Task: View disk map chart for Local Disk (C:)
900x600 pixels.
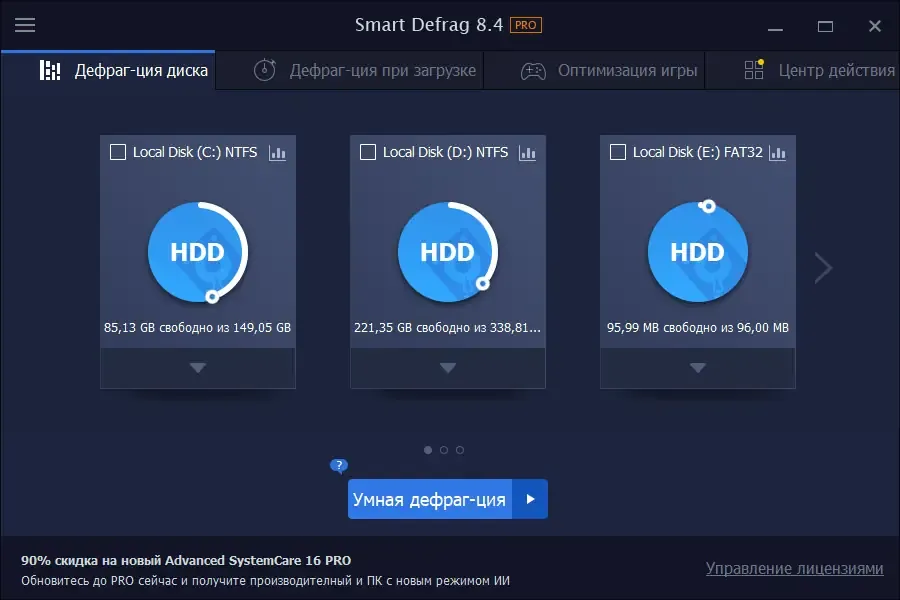Action: click(x=277, y=153)
